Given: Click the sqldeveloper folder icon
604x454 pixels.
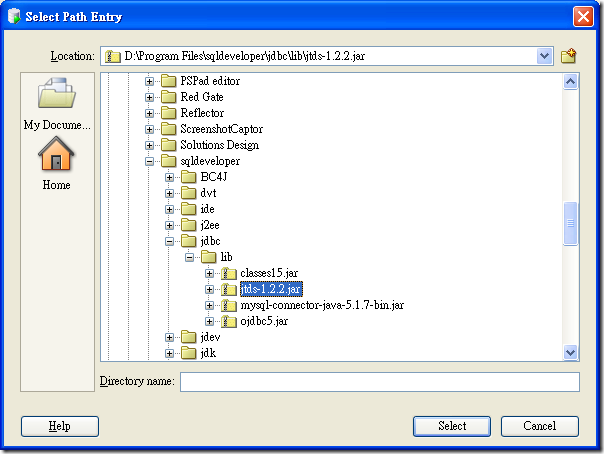Looking at the screenshot, I should [168, 161].
